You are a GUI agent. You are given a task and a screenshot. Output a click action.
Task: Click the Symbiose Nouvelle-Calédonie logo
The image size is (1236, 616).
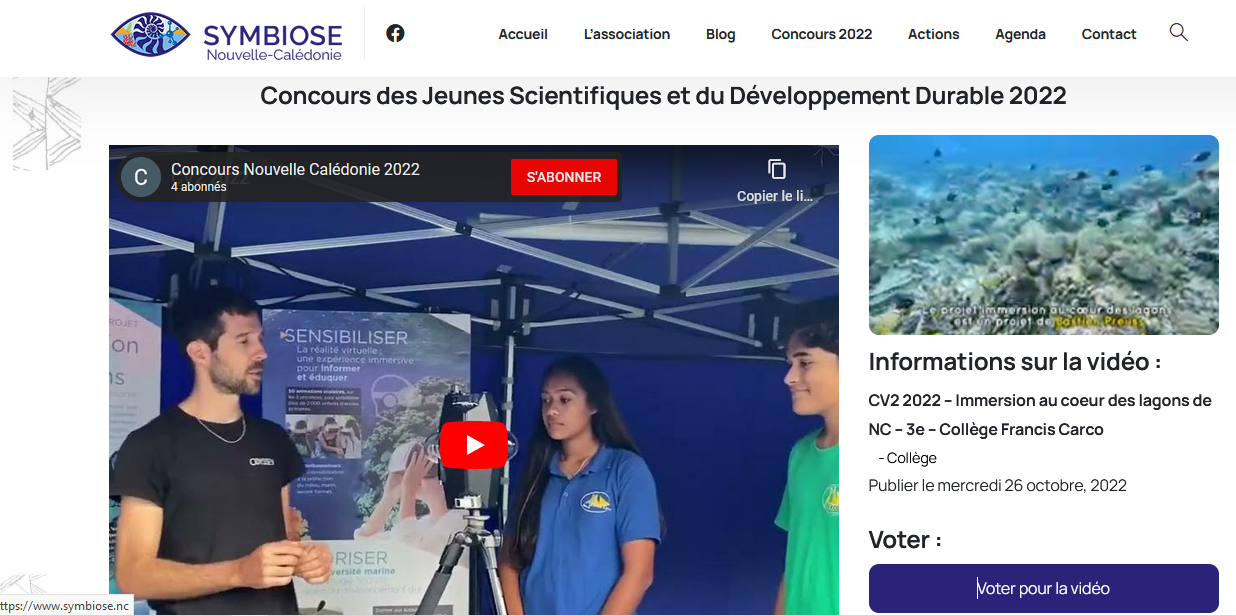[x=227, y=36]
